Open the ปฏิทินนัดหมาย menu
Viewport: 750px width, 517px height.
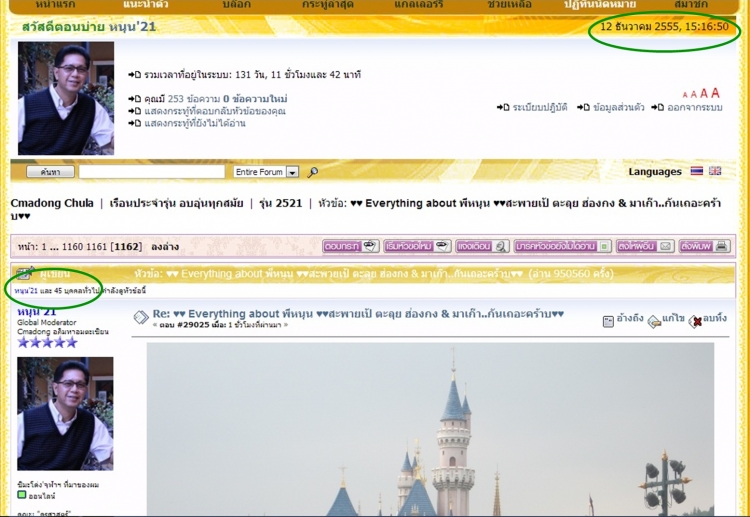[x=600, y=5]
